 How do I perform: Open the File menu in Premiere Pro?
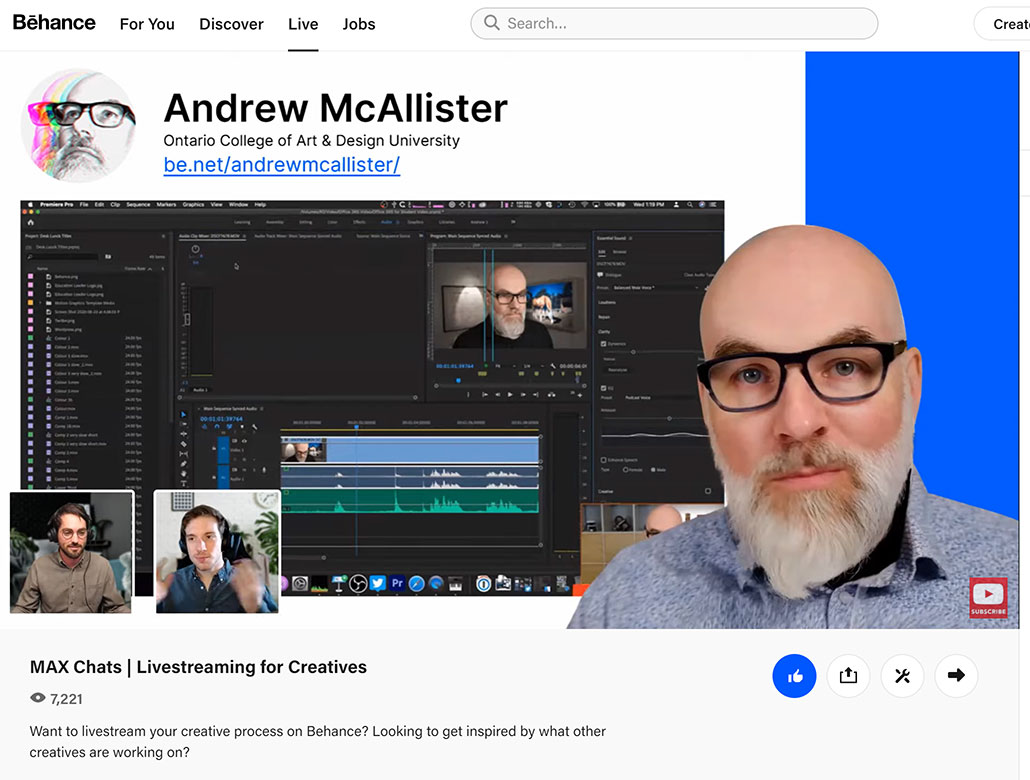coord(84,205)
